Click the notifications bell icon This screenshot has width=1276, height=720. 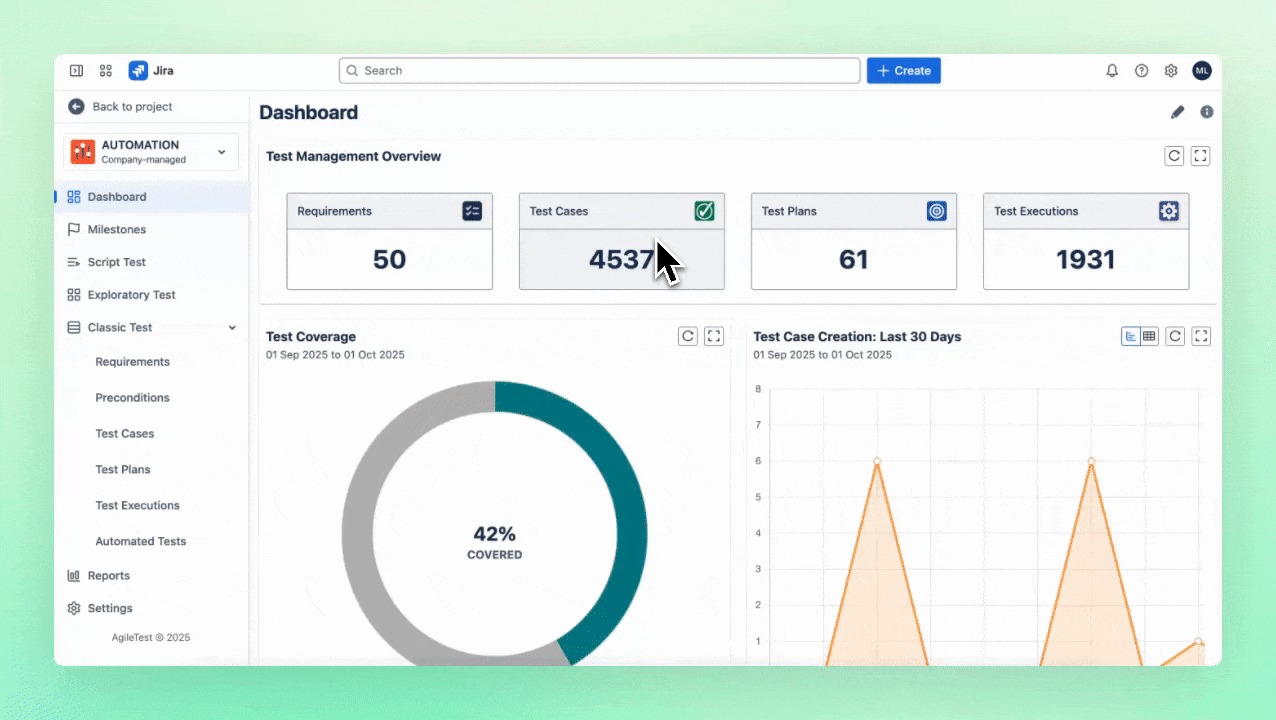tap(1112, 71)
